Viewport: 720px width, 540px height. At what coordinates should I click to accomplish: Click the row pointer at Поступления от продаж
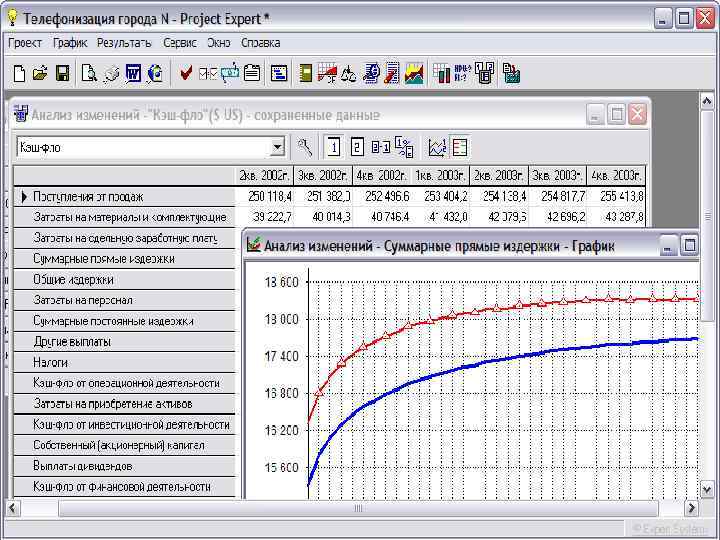(24, 197)
